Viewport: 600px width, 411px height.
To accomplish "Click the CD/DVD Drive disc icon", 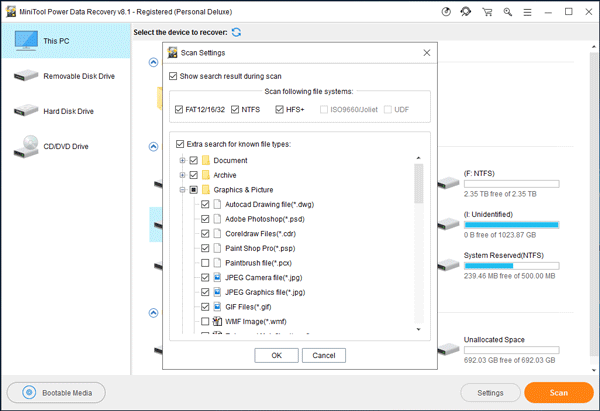I will click(x=26, y=146).
